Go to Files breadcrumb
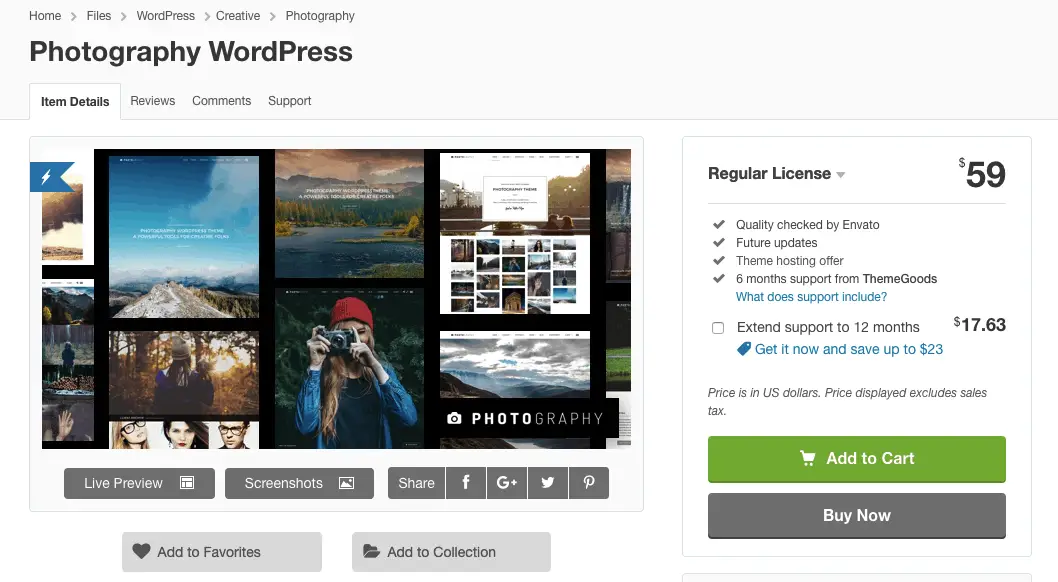1058x582 pixels. [99, 16]
